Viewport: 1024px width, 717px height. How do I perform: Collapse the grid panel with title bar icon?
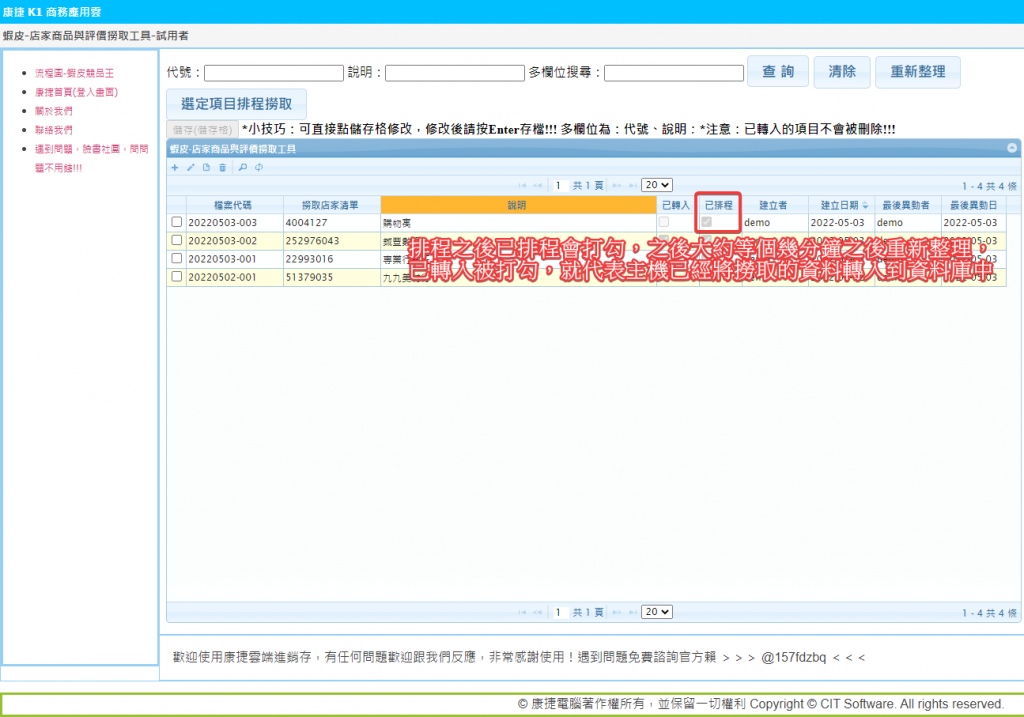[x=1012, y=148]
